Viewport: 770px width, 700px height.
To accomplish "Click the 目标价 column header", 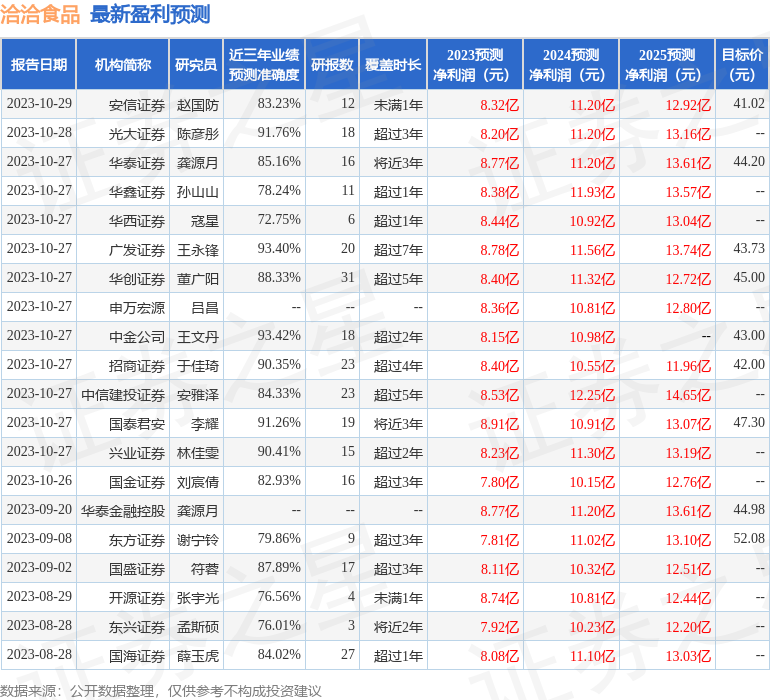I will coord(742,64).
